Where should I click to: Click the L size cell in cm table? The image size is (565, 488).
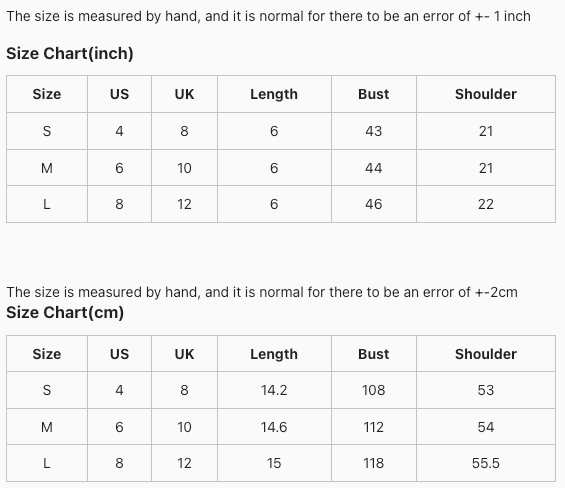coord(47,463)
